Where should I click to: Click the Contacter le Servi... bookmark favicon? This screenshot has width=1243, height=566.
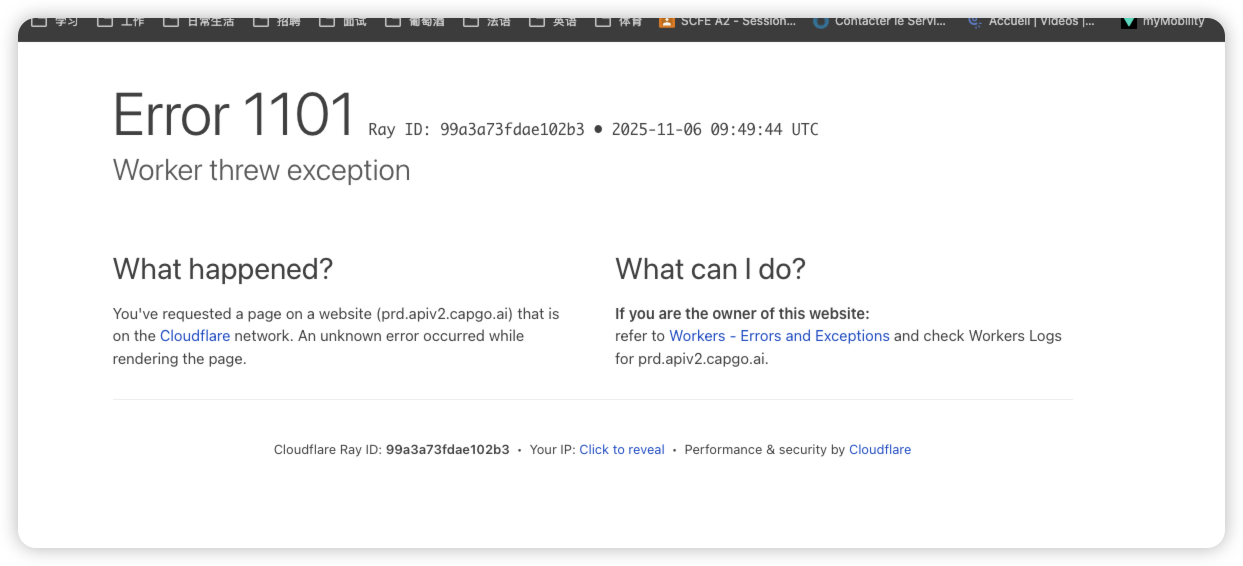coord(821,21)
